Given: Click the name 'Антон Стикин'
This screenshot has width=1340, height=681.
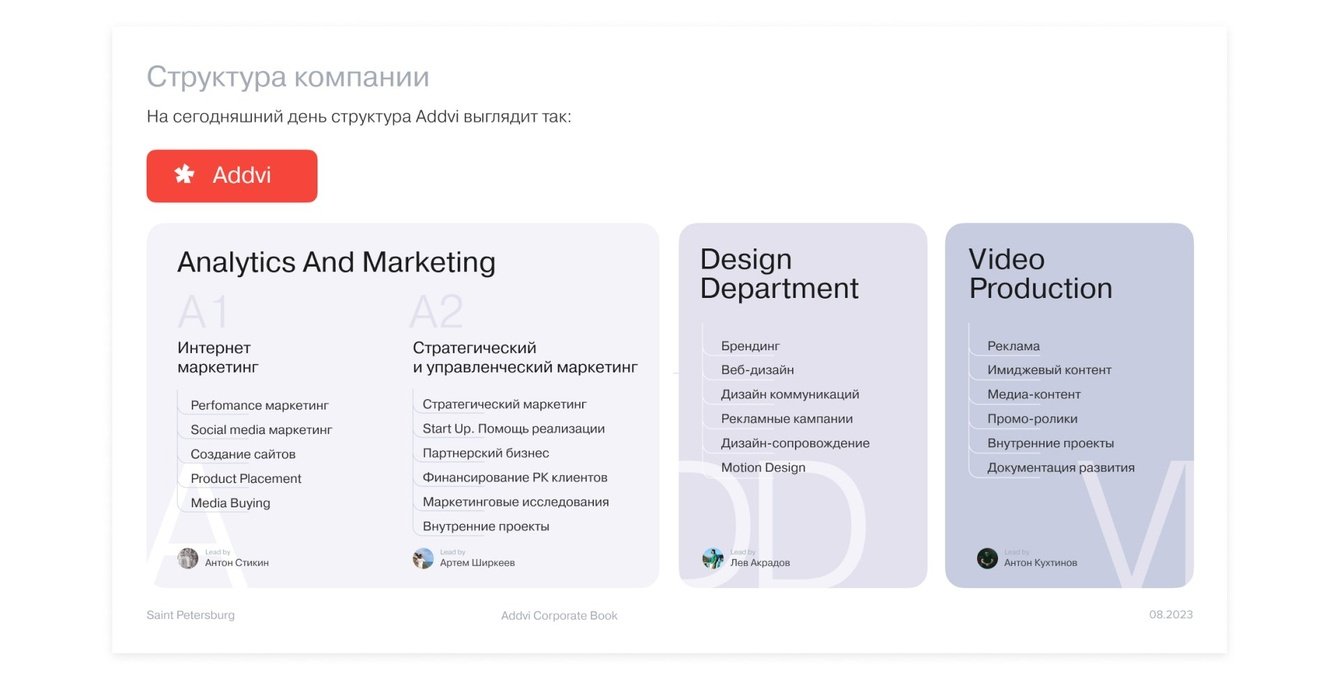Looking at the screenshot, I should pyautogui.click(x=237, y=563).
